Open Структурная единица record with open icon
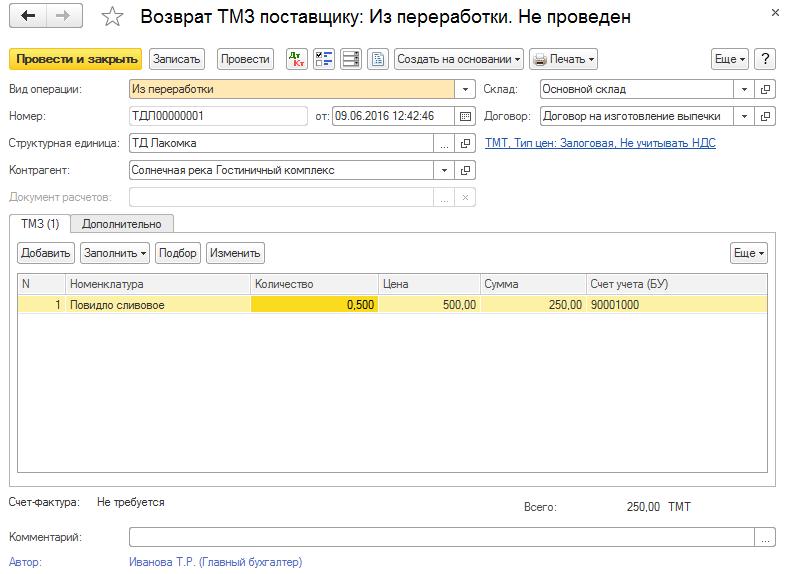Image resolution: width=792 pixels, height=574 pixels. tap(465, 144)
